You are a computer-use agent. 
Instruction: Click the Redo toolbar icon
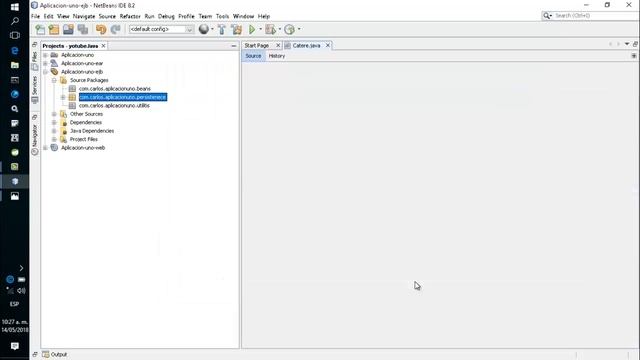point(116,29)
